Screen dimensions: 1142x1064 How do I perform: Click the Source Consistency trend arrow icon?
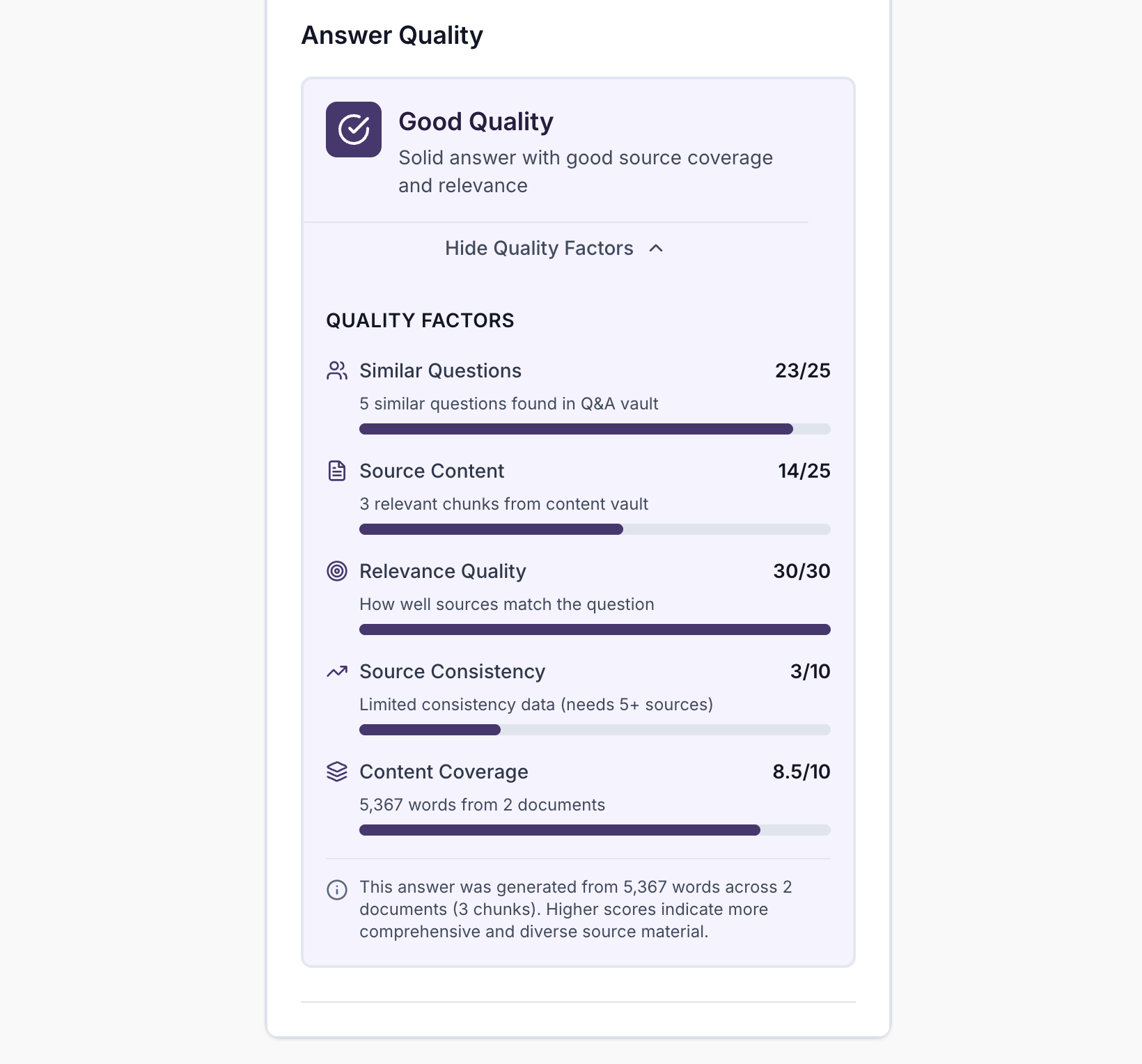(338, 671)
